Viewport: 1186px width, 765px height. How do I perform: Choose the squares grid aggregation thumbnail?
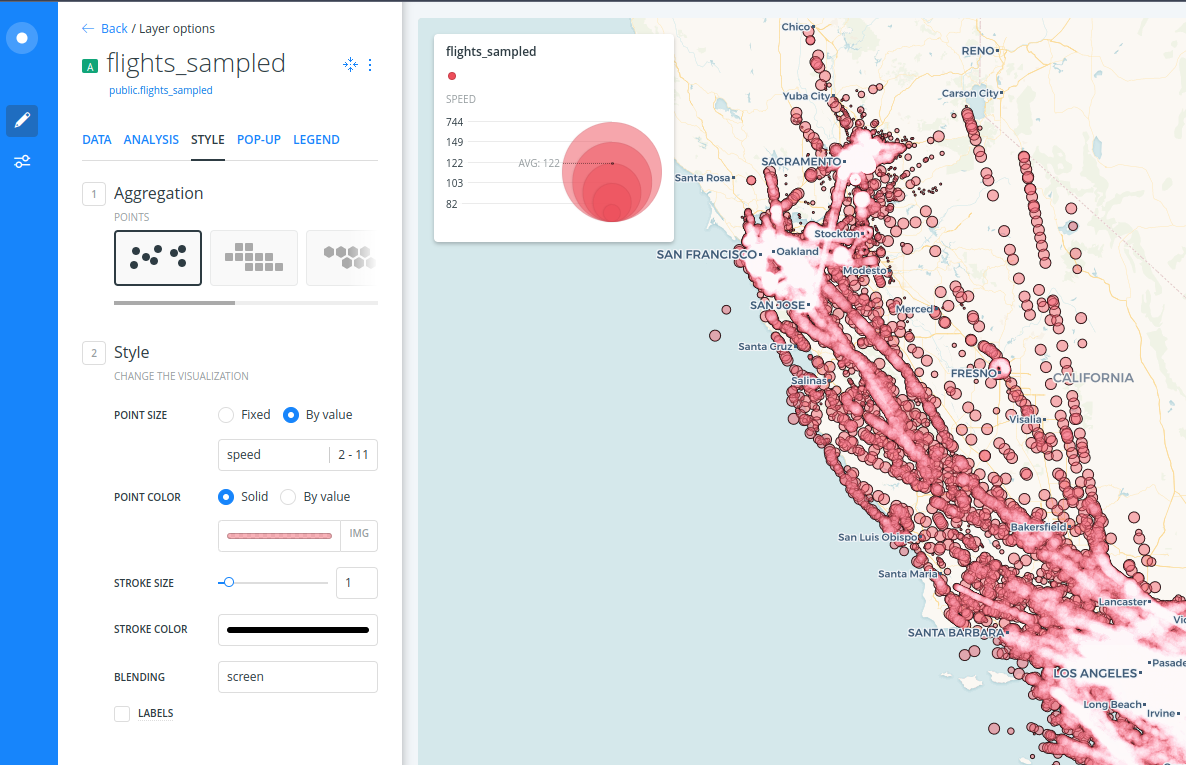point(253,258)
